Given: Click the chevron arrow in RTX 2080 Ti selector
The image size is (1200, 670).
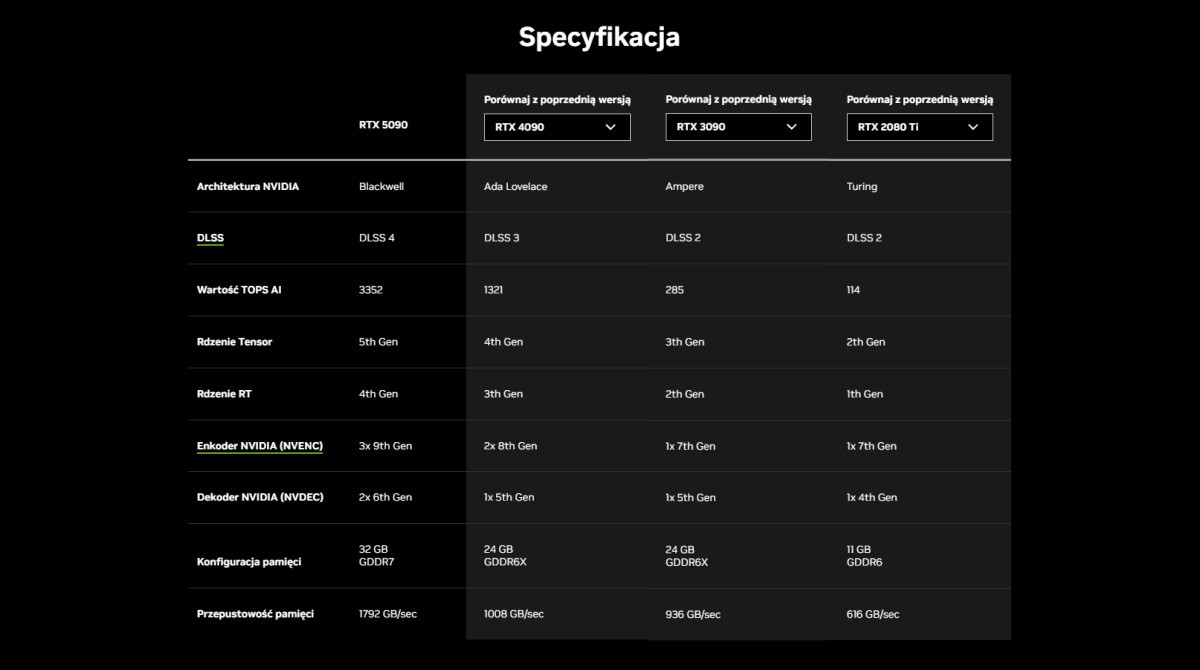Looking at the screenshot, I should pos(973,127).
